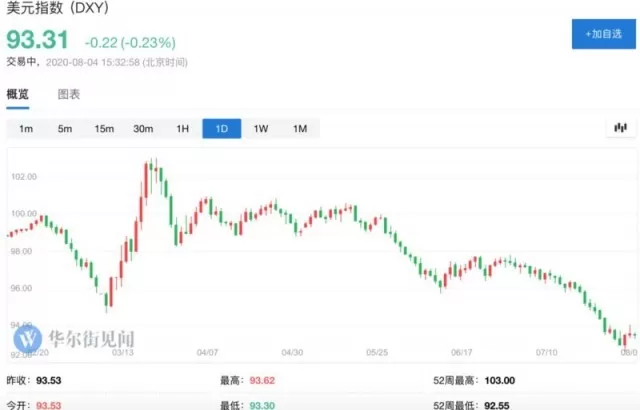Click the 93.31 current price
Viewport: 640px width, 410px height.
pyautogui.click(x=38, y=40)
